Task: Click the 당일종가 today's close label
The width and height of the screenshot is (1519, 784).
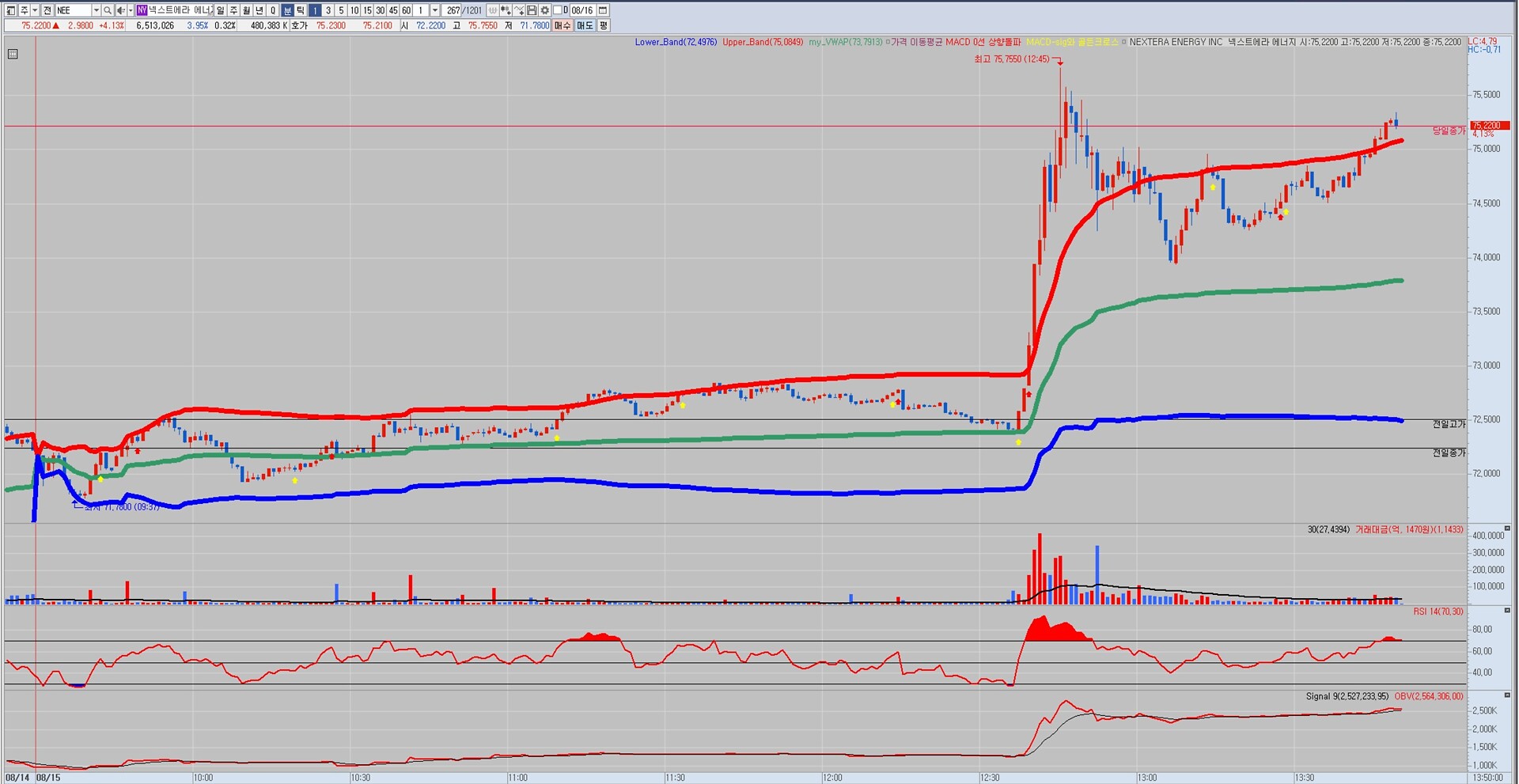Action: [1449, 131]
